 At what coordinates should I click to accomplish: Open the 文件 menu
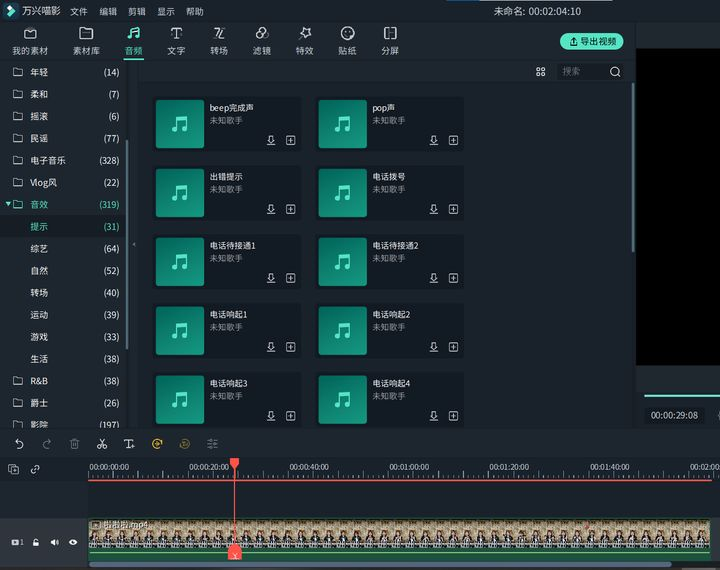79,11
